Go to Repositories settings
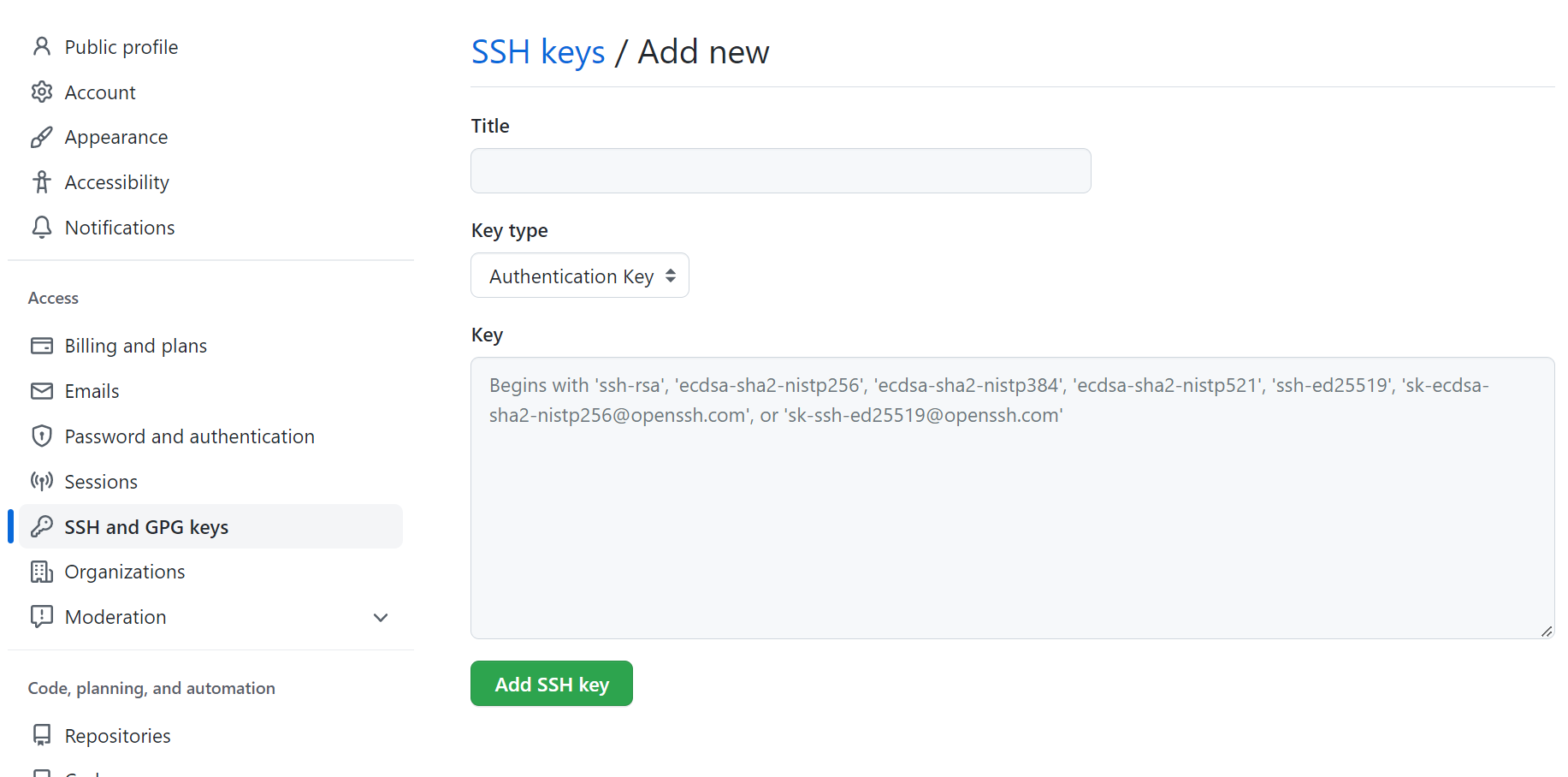 (x=117, y=736)
